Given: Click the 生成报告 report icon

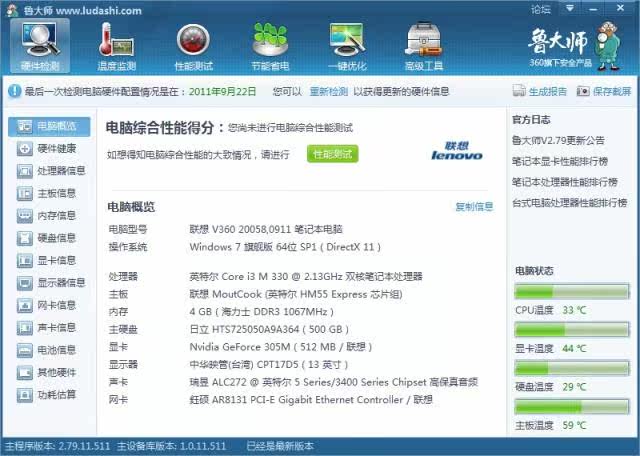Looking at the screenshot, I should 519,91.
